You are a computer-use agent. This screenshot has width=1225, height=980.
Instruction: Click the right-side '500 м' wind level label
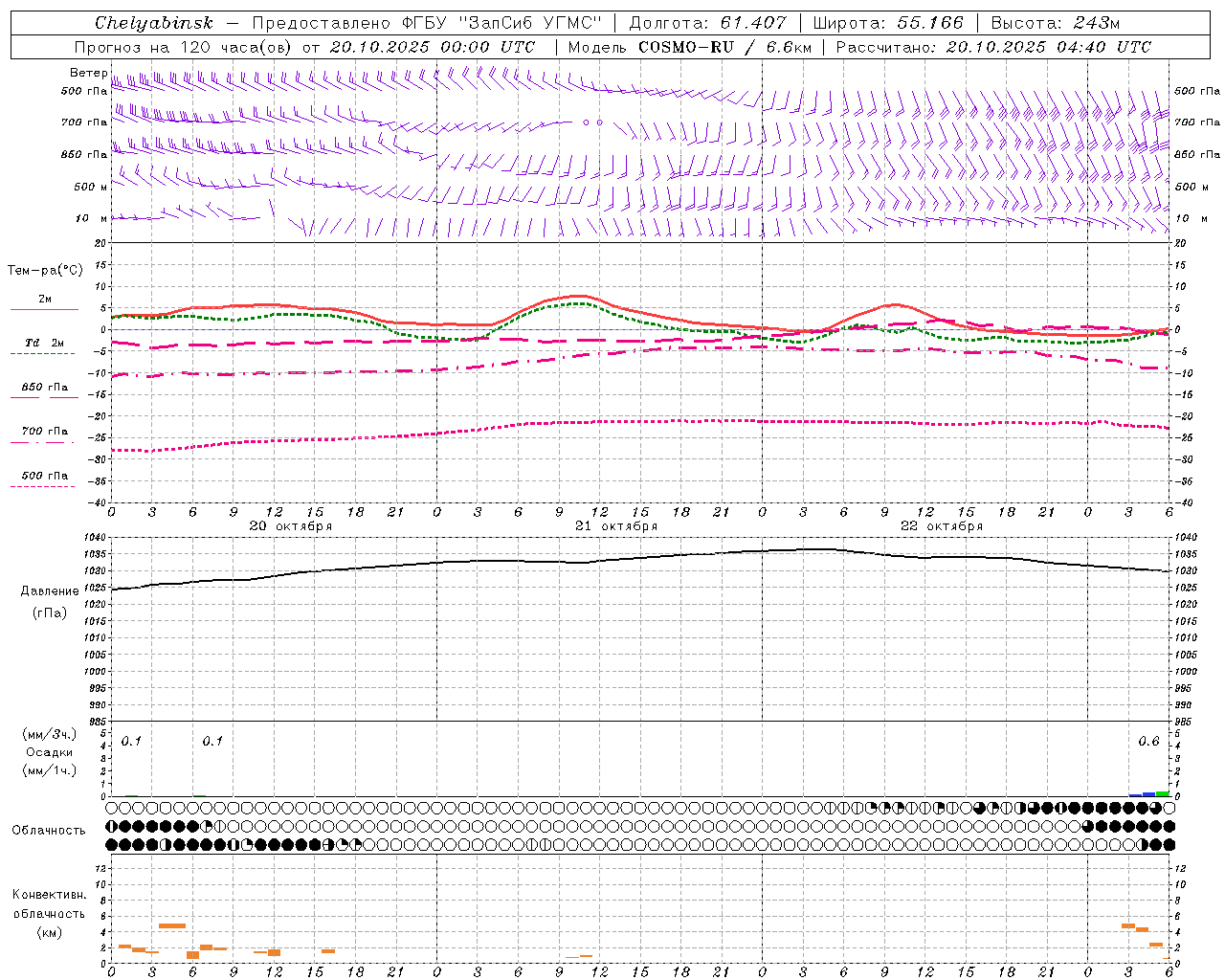[x=1192, y=187]
